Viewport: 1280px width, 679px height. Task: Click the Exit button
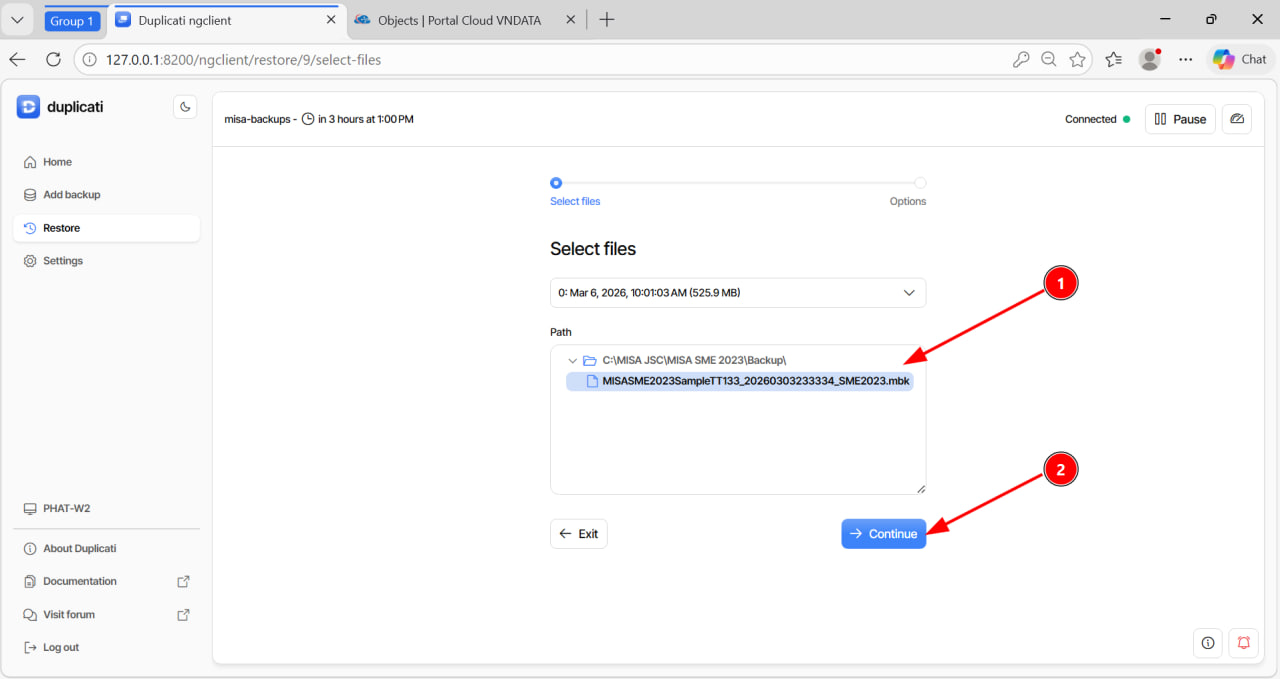[578, 534]
